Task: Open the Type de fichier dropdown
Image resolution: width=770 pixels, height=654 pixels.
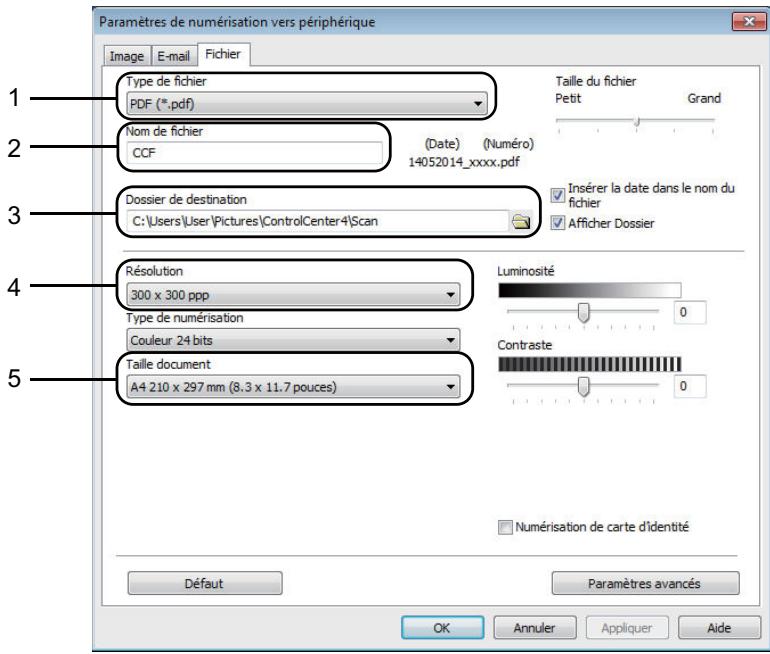Action: tap(306, 104)
